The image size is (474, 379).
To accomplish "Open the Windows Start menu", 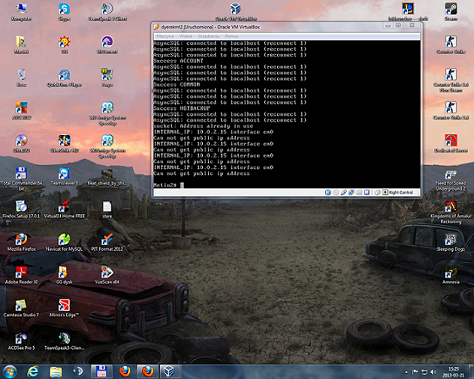I will coord(10,371).
